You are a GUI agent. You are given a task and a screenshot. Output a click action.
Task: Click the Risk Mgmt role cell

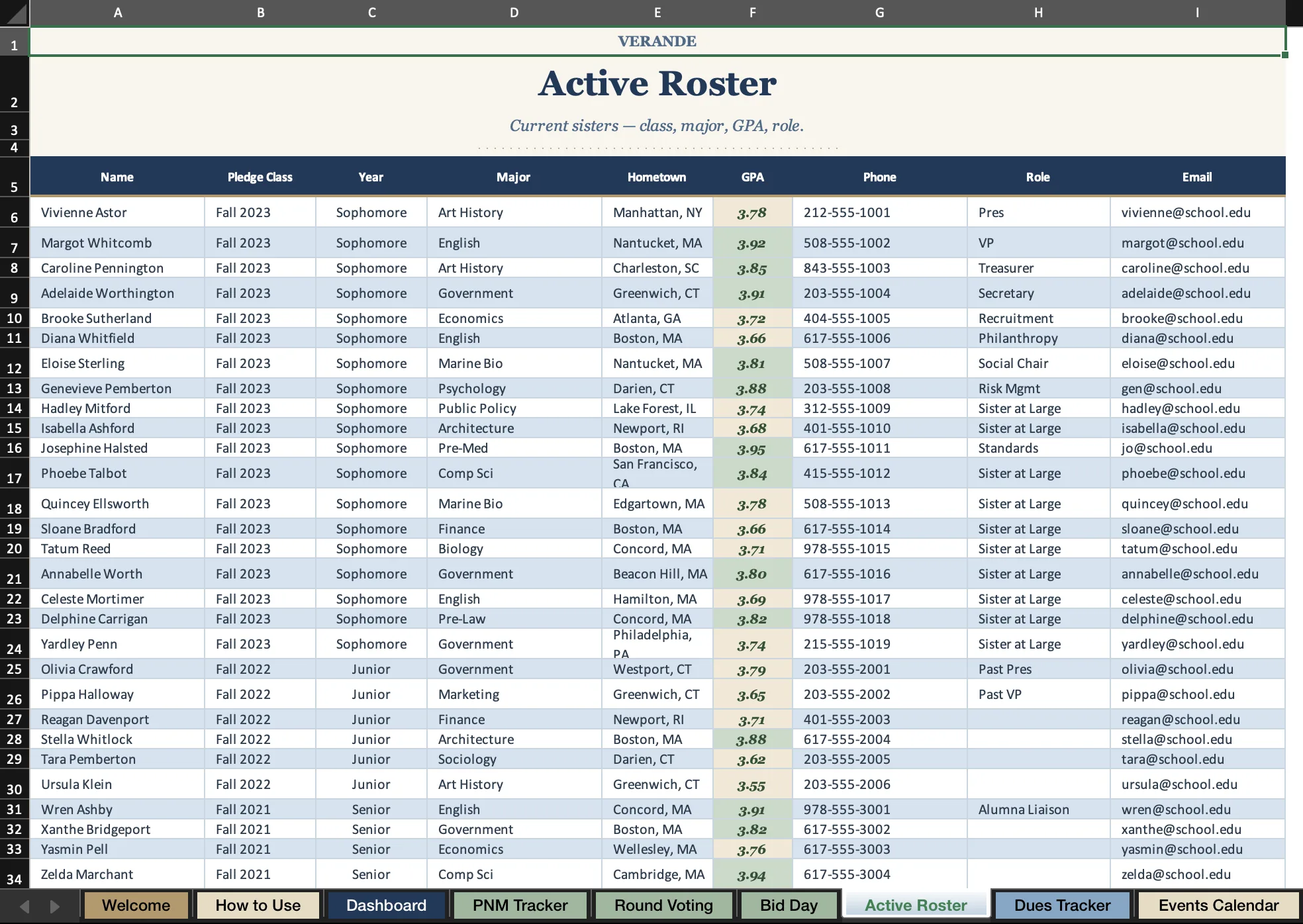click(x=1038, y=389)
